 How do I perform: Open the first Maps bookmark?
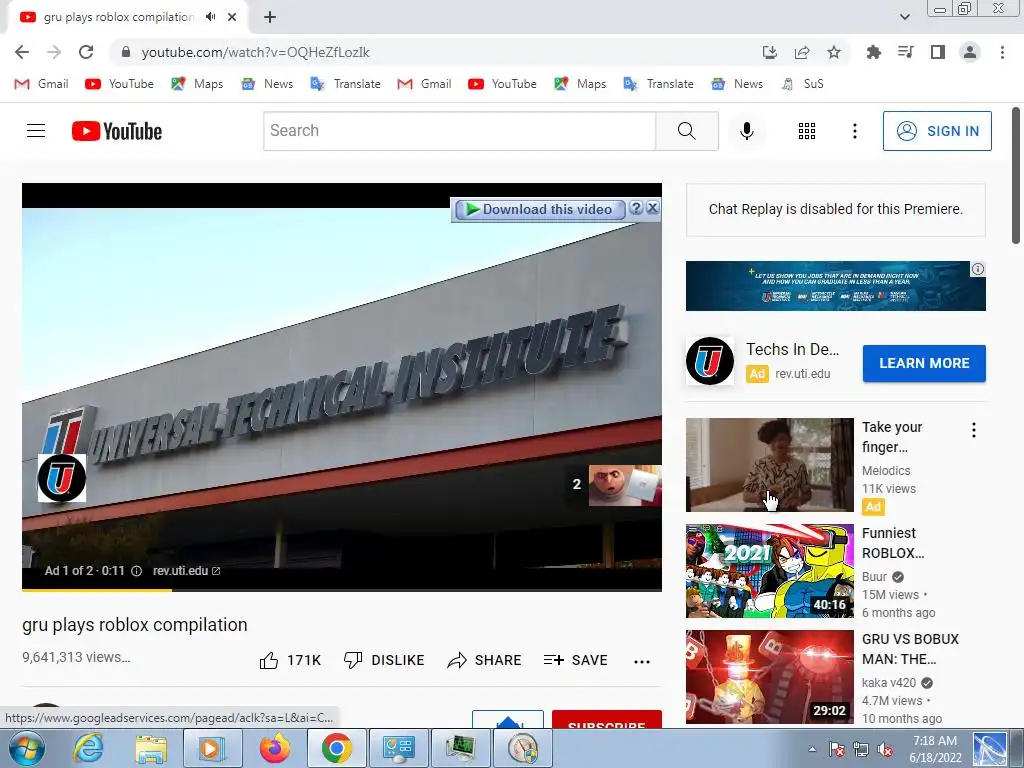tap(197, 84)
